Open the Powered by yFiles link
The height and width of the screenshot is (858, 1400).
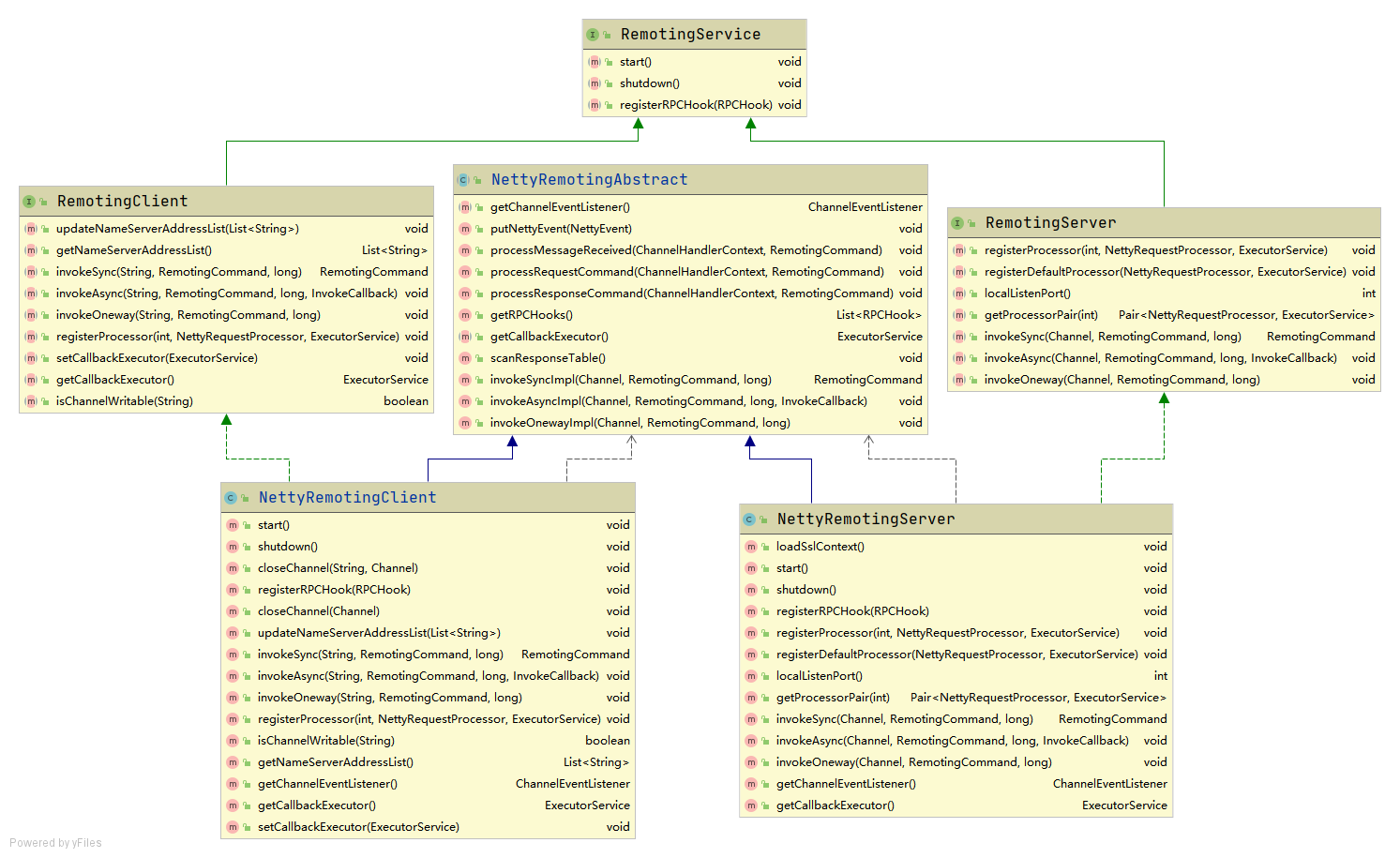pyautogui.click(x=56, y=843)
